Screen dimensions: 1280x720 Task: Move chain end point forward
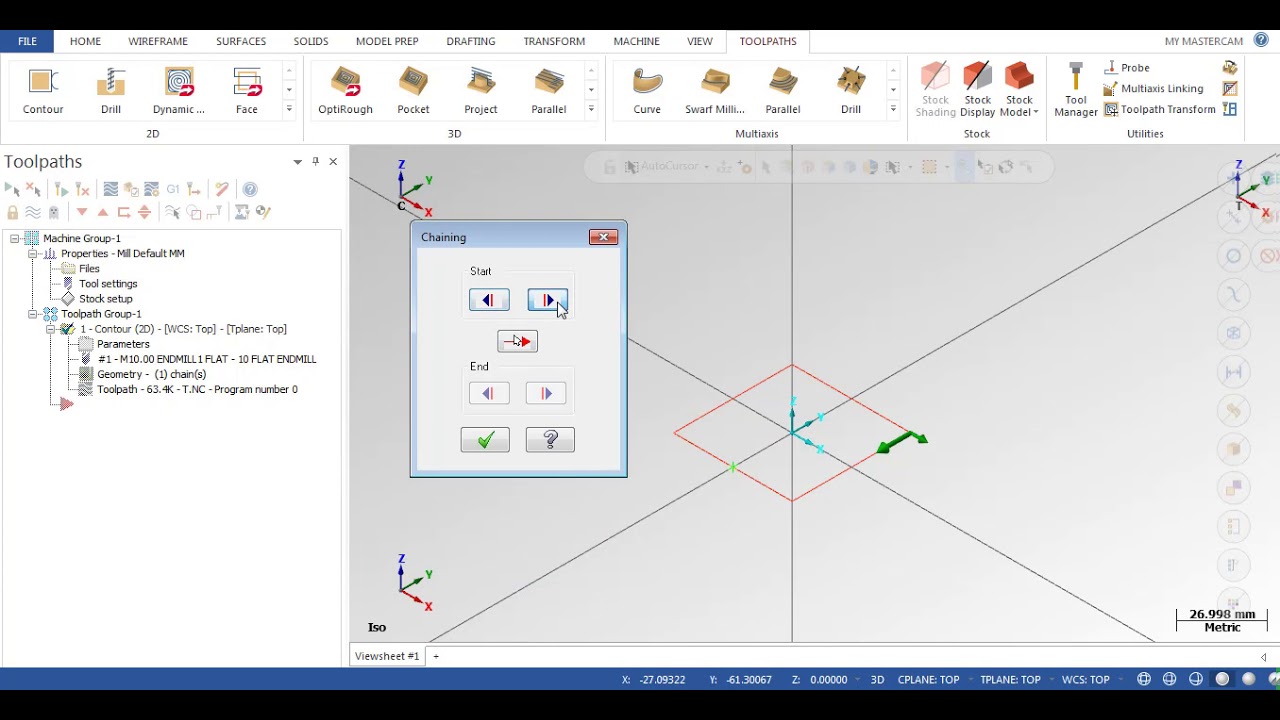coord(547,394)
